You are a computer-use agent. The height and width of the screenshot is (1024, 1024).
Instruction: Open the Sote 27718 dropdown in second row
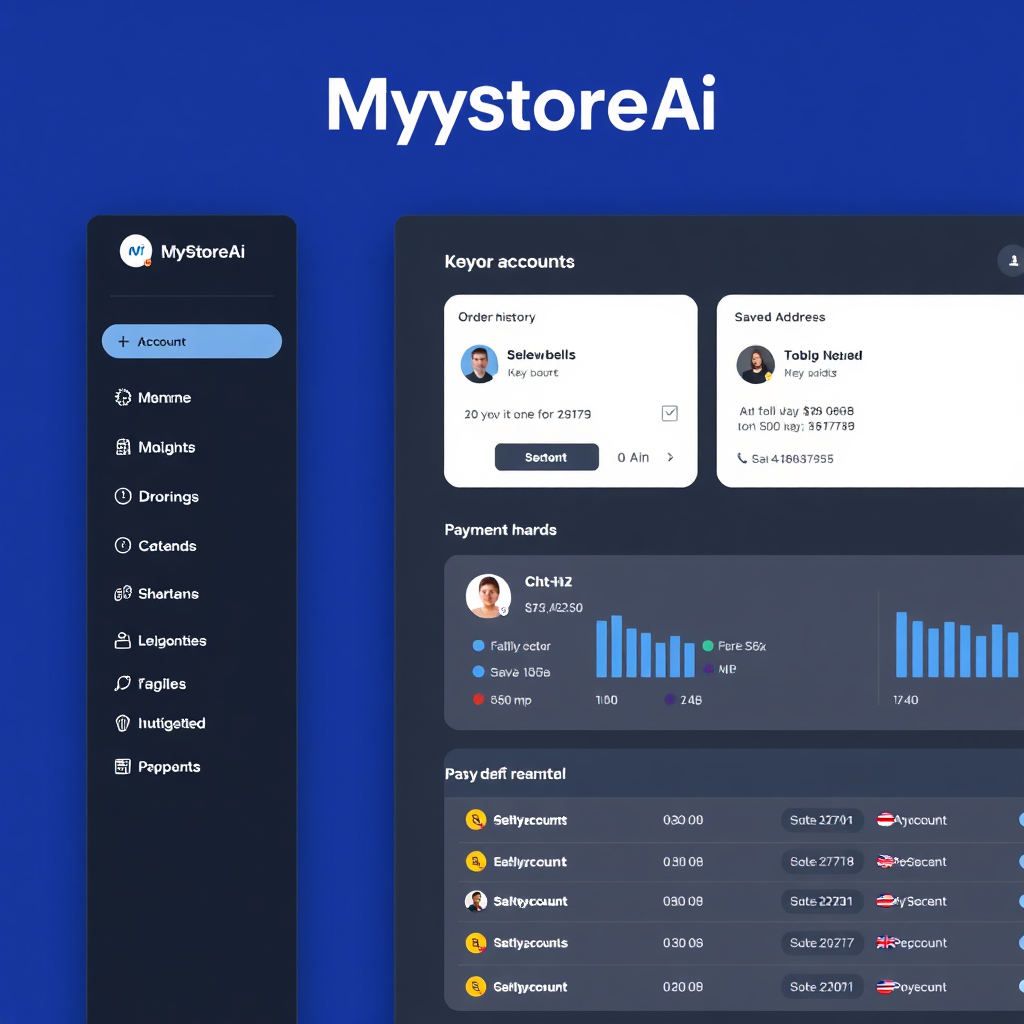(x=822, y=861)
